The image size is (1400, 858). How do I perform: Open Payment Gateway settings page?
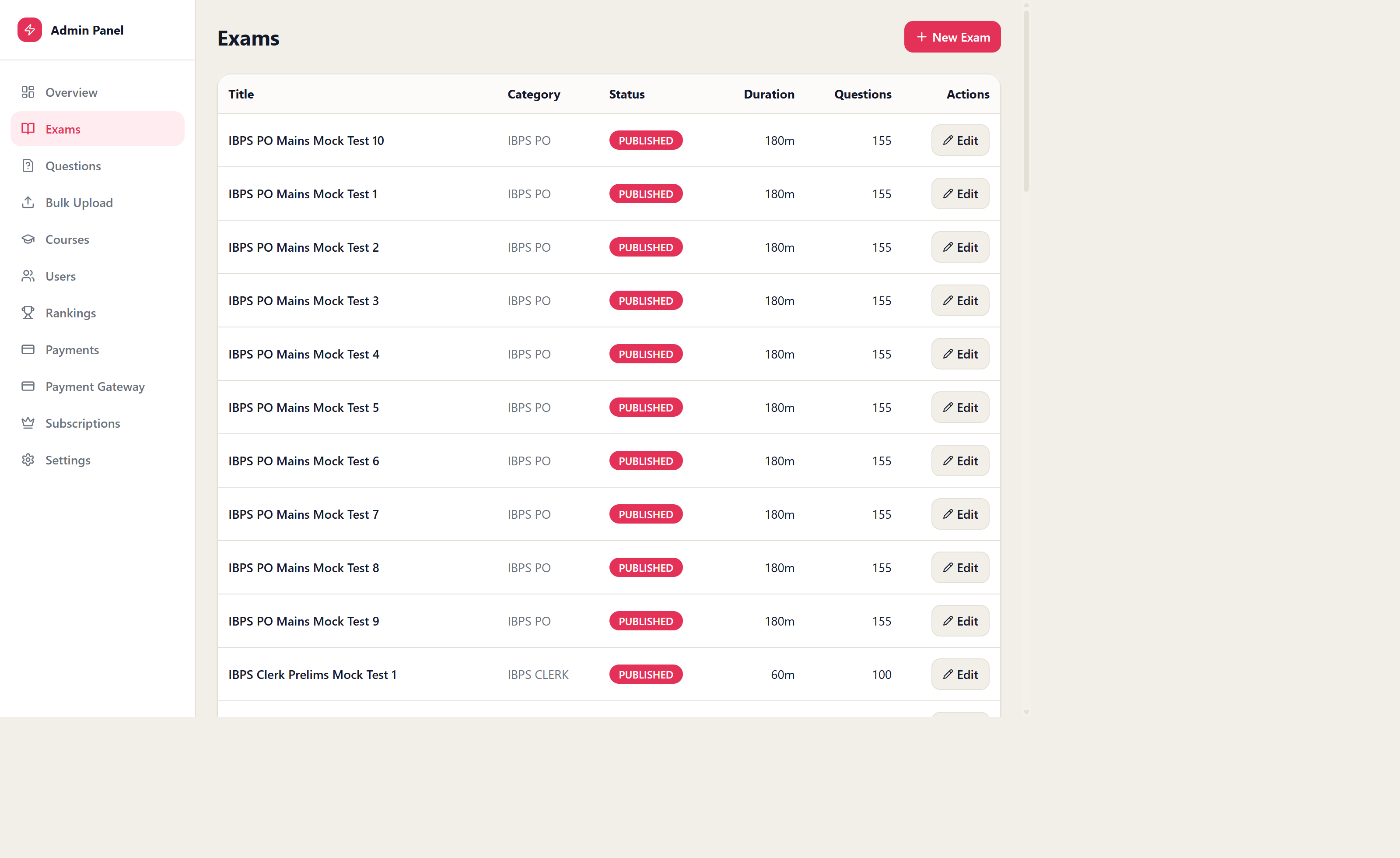(97, 386)
